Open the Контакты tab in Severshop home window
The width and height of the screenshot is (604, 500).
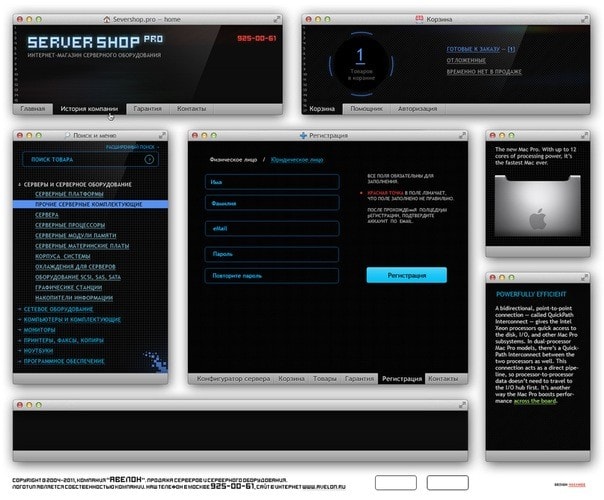191,109
